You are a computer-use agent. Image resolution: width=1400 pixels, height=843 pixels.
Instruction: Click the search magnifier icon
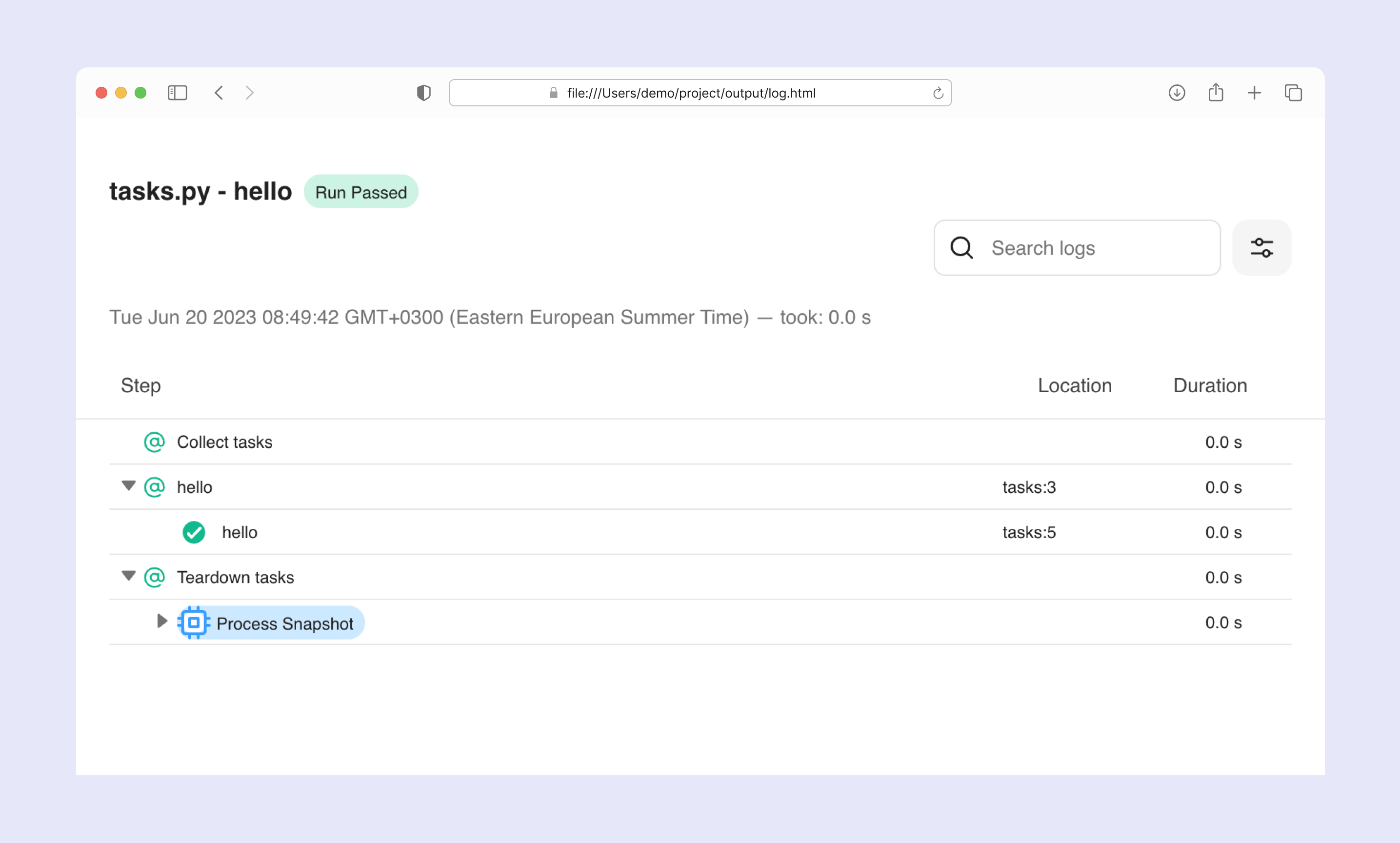point(961,248)
